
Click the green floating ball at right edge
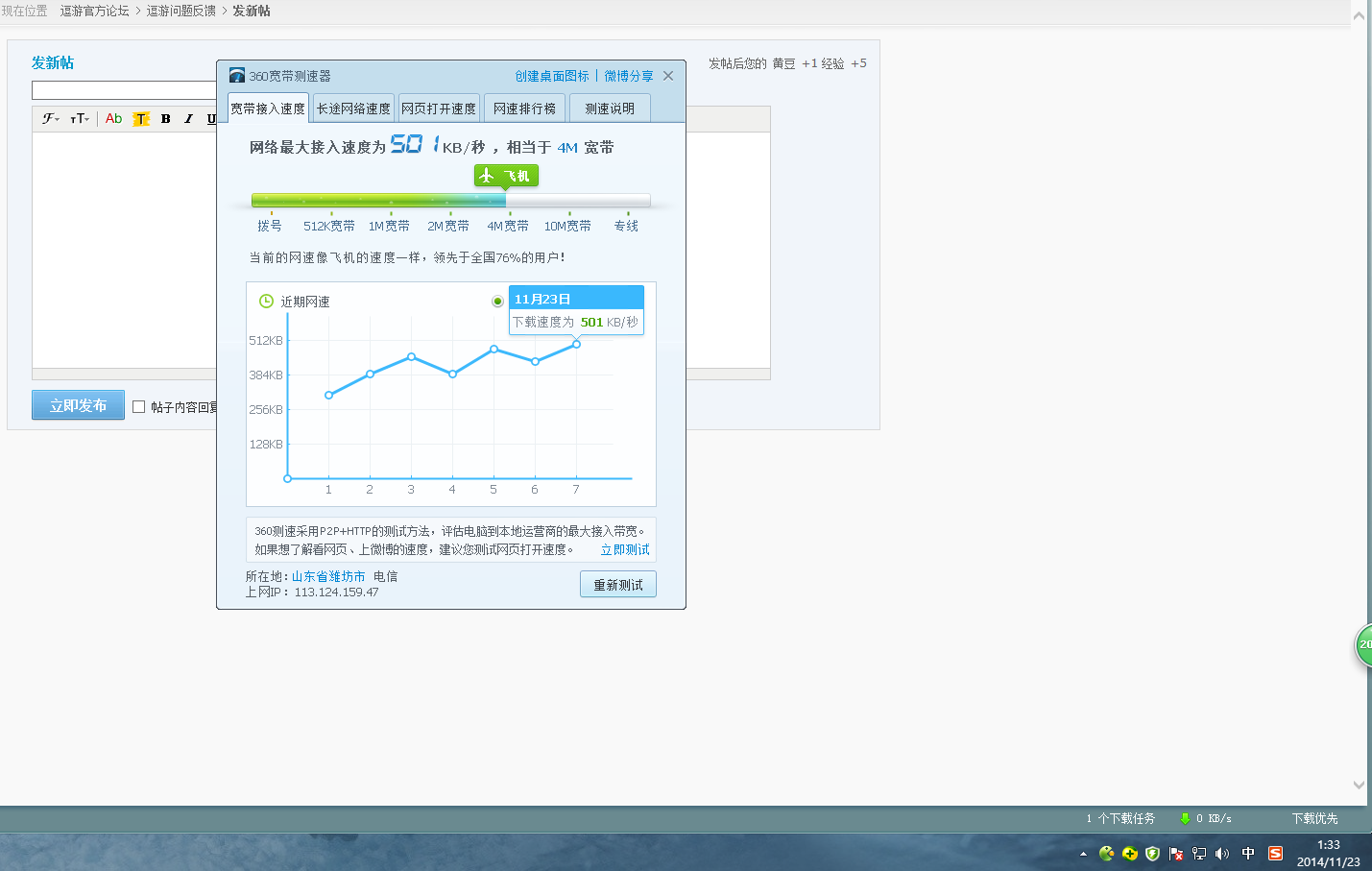(x=1362, y=644)
